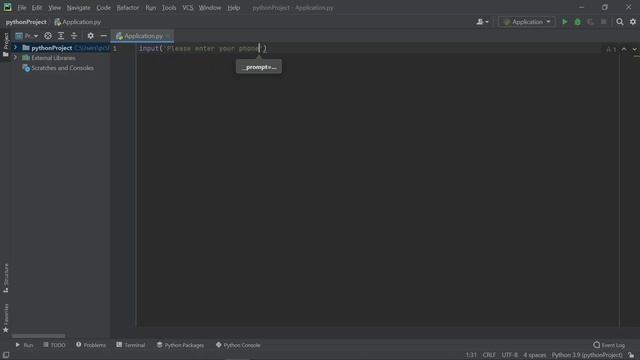Expand External Libraries tree node
The width and height of the screenshot is (640, 360).
[x=16, y=58]
